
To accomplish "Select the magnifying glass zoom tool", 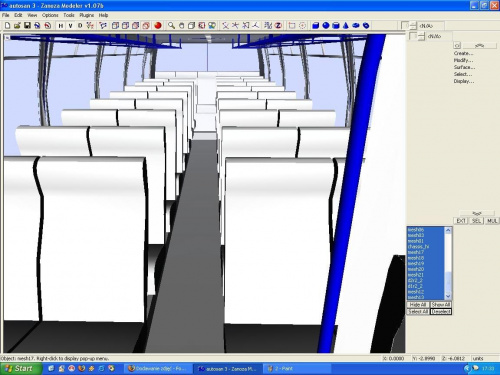I will click(171, 25).
